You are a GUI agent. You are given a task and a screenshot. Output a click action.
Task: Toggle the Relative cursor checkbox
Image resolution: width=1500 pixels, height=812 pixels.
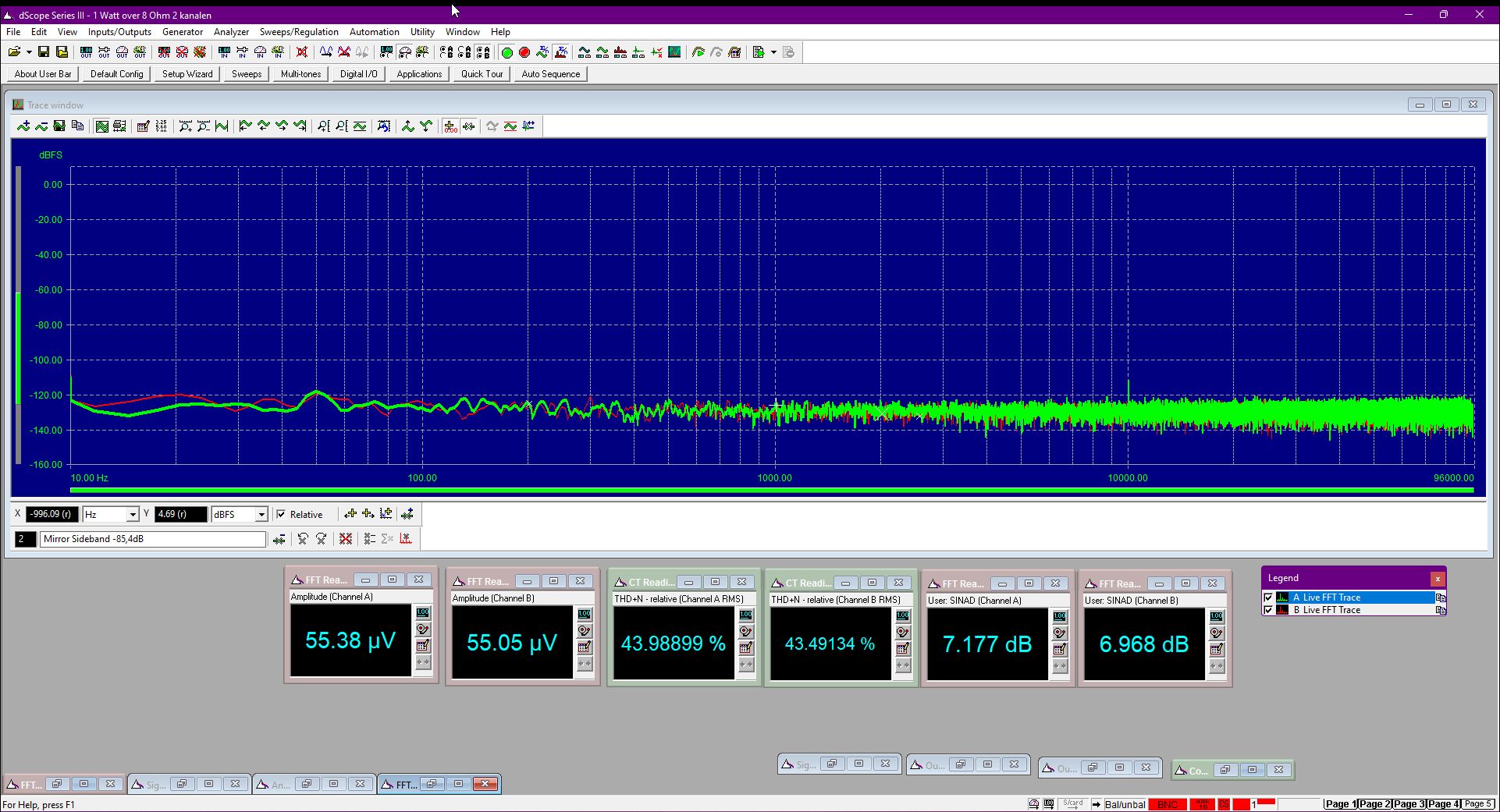[281, 515]
